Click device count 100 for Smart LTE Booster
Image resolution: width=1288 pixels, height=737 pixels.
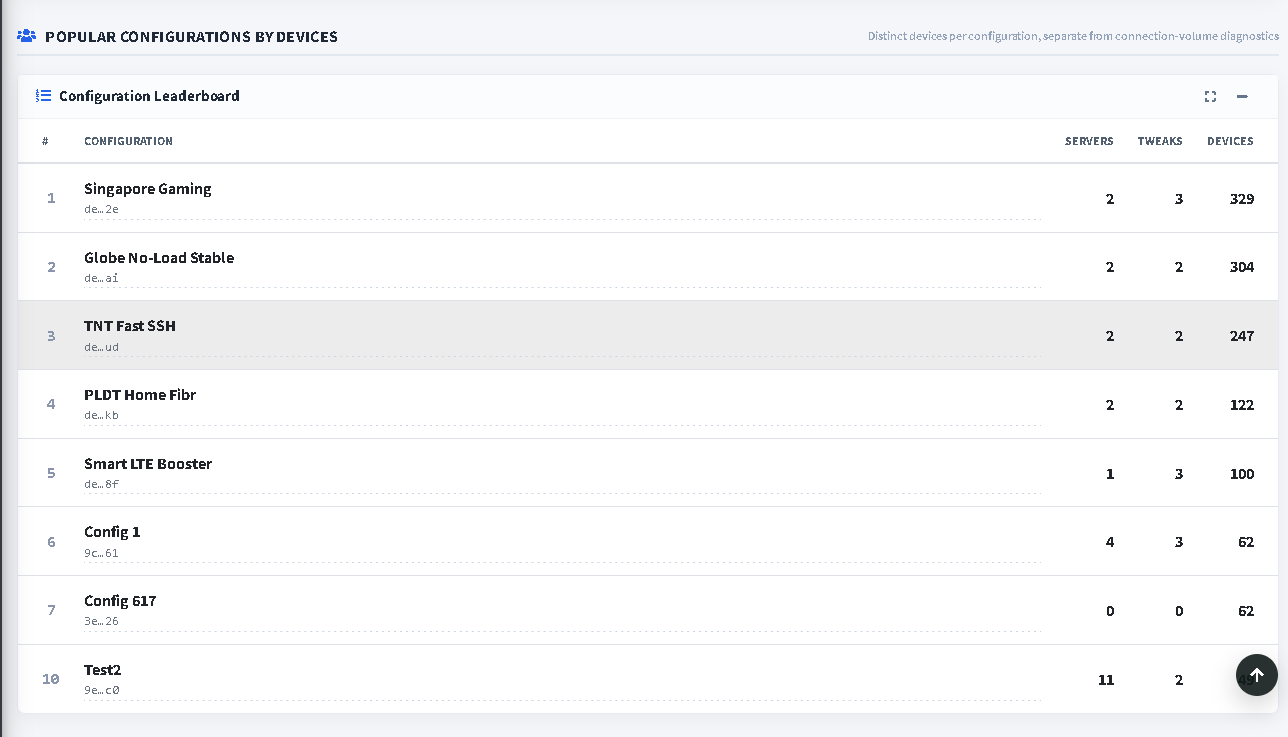1242,474
